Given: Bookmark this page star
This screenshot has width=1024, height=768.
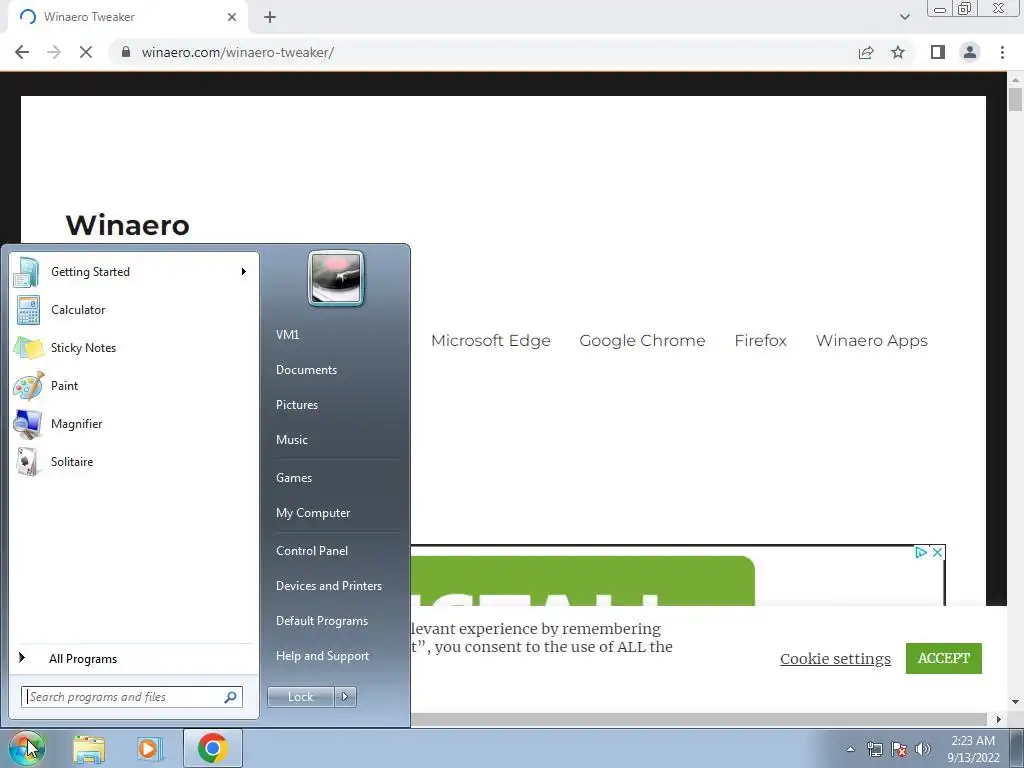Looking at the screenshot, I should click(x=898, y=52).
